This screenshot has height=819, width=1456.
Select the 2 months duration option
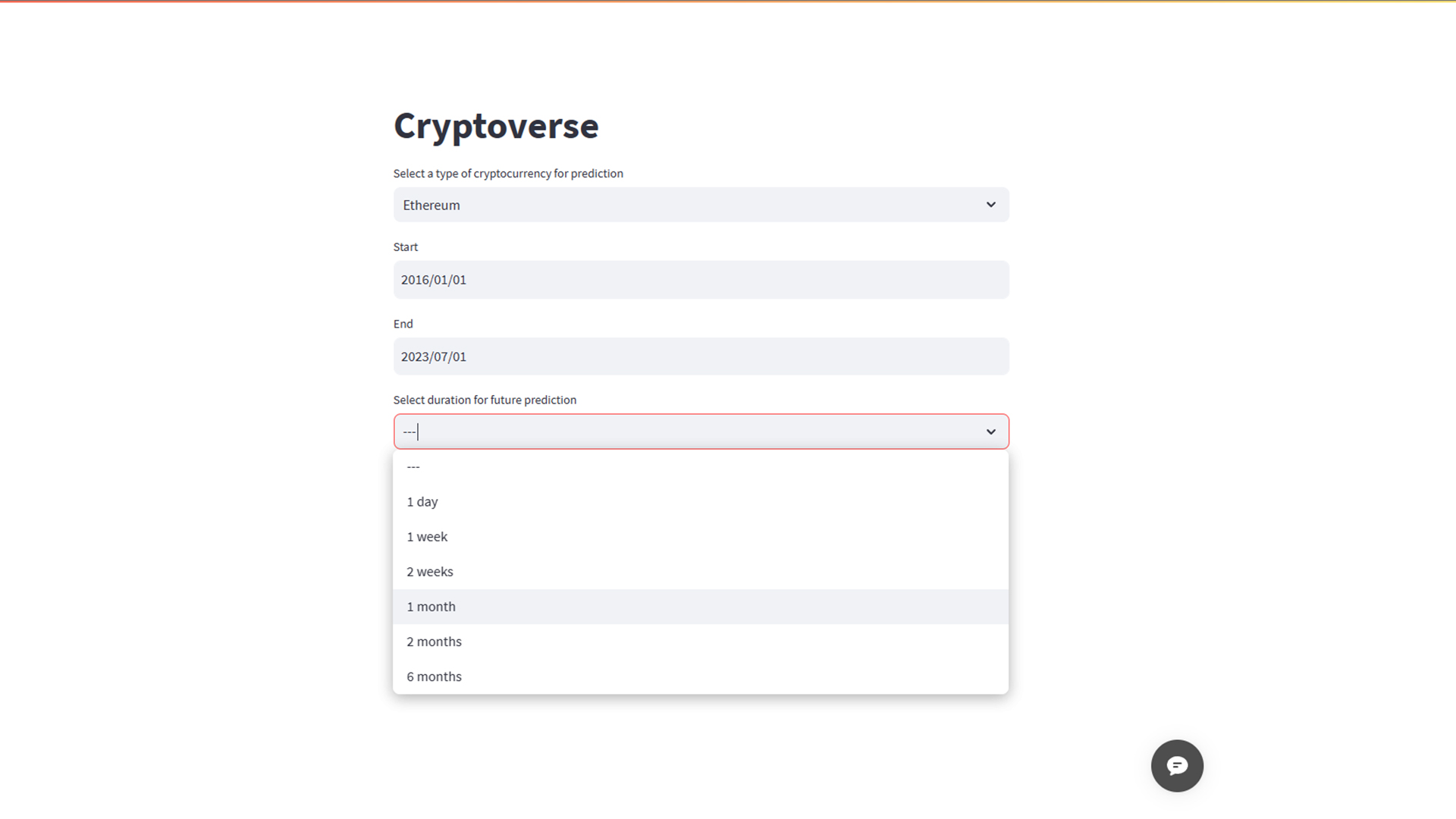click(x=434, y=641)
